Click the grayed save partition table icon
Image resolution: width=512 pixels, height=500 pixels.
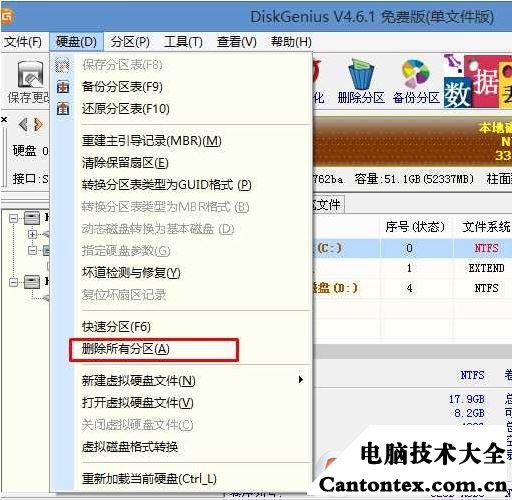point(63,65)
